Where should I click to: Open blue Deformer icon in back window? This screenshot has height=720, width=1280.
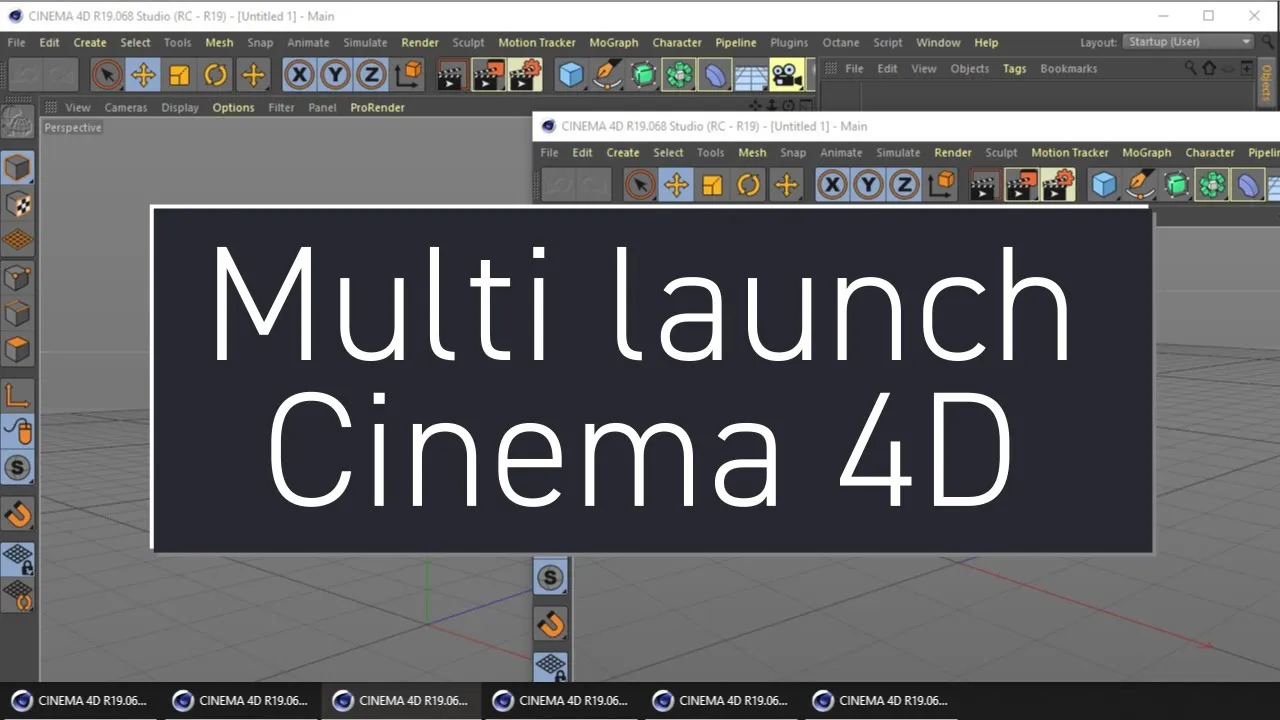715,75
